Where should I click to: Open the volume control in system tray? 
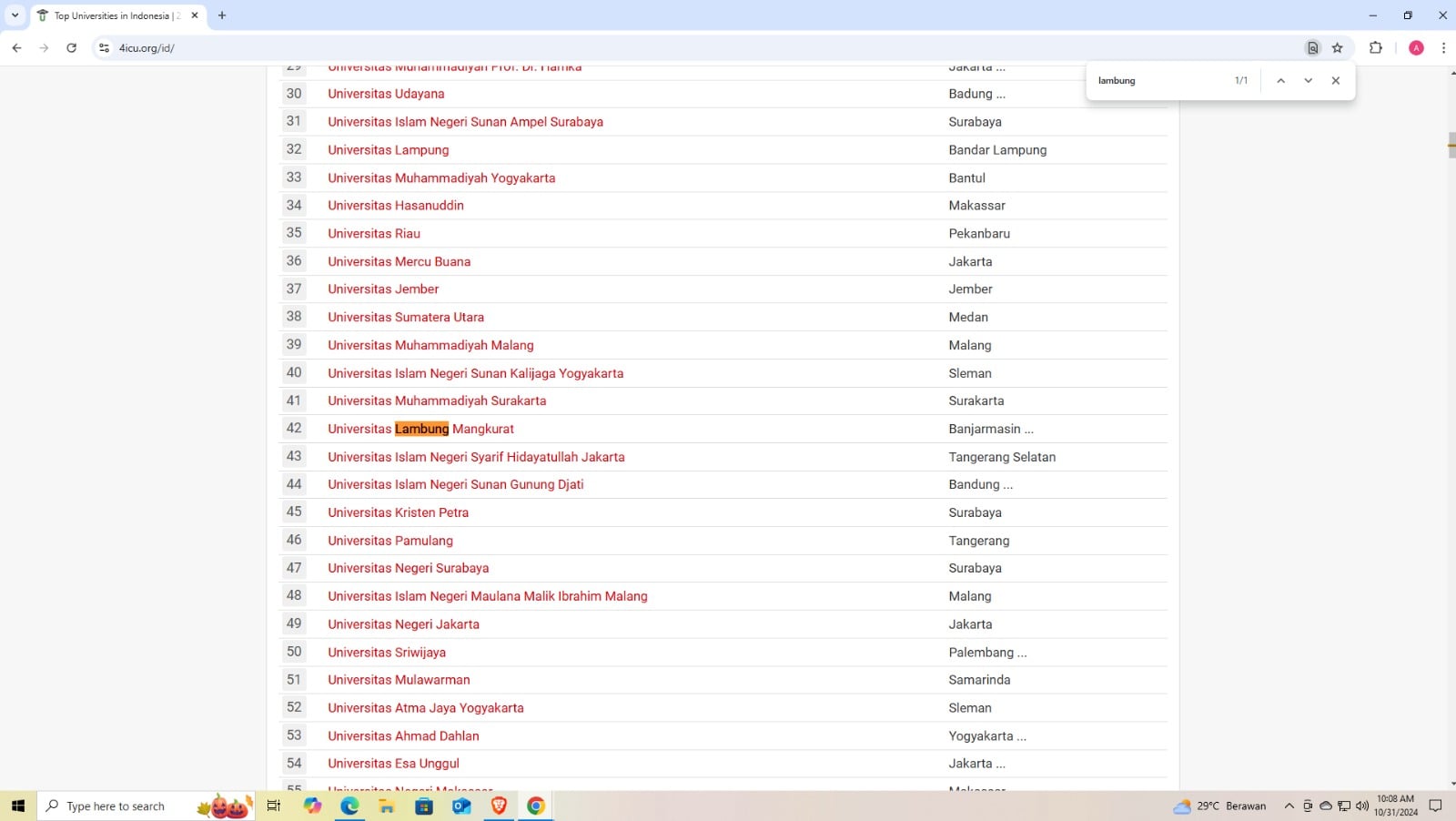point(1362,806)
